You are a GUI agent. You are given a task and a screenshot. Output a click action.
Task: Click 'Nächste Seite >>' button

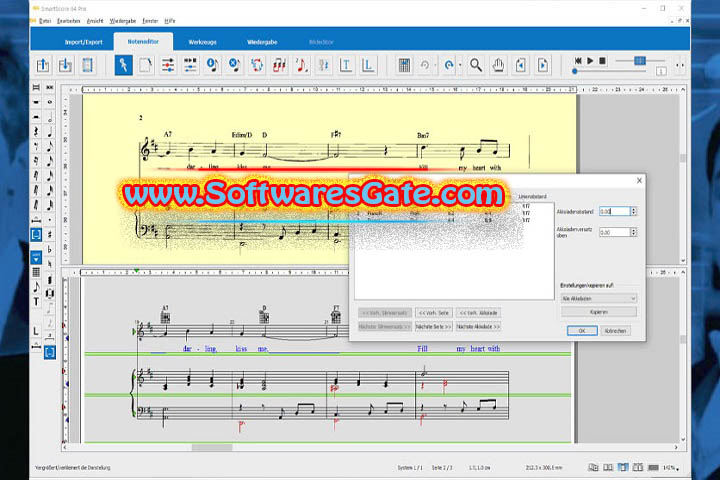(x=434, y=327)
